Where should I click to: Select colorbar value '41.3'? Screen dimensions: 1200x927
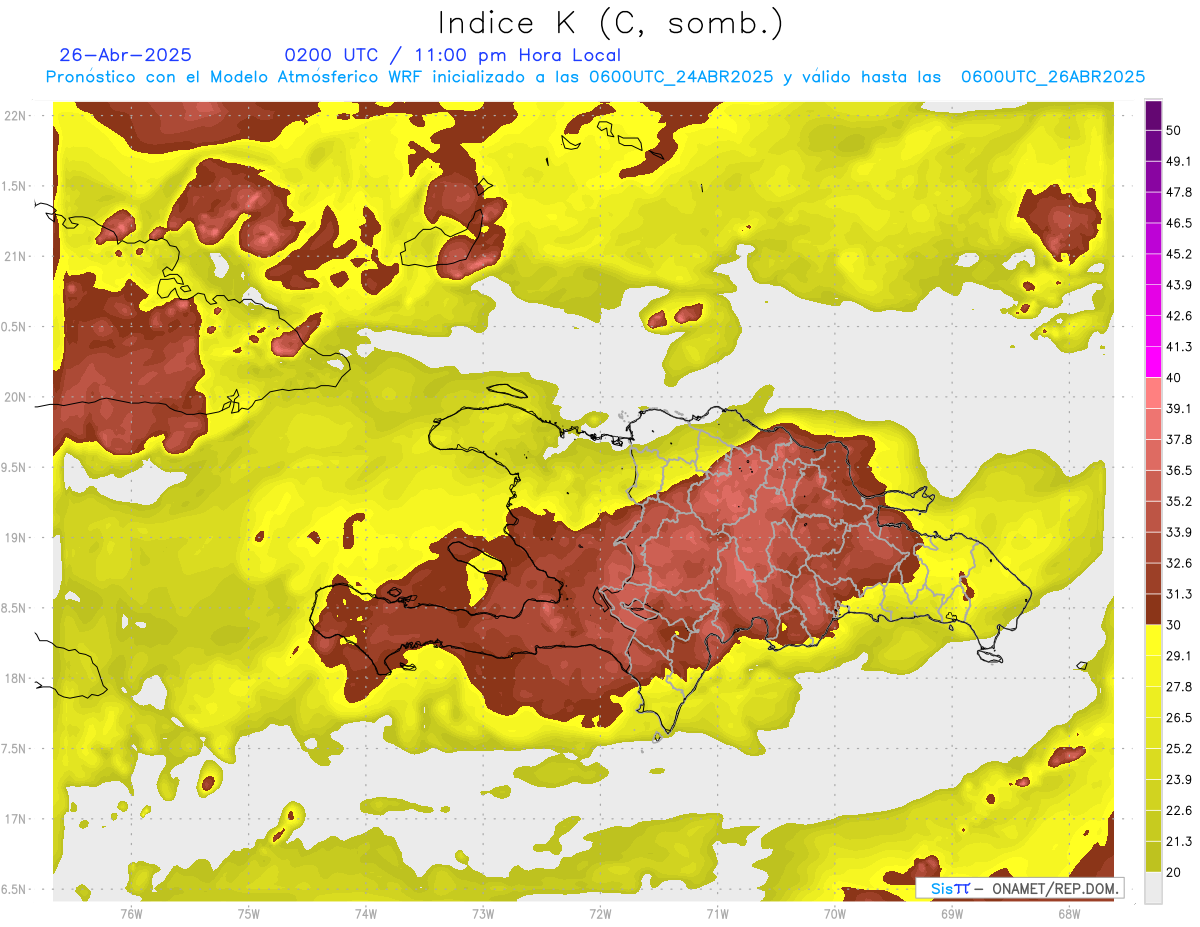click(1179, 347)
